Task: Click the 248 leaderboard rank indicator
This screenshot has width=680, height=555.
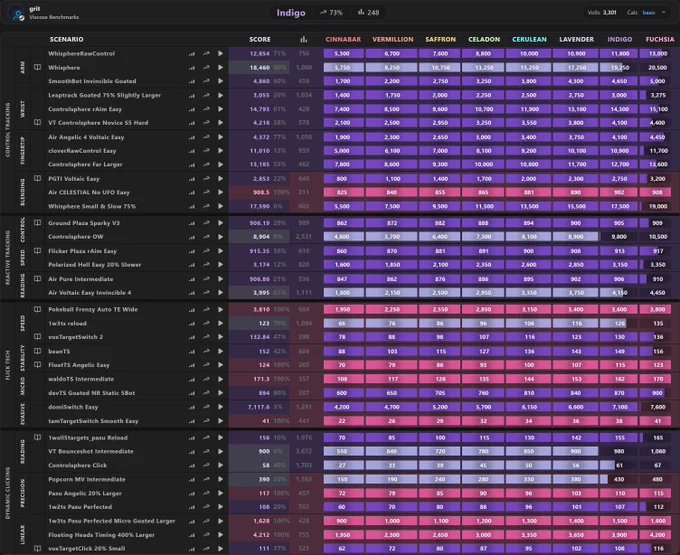Action: click(368, 13)
